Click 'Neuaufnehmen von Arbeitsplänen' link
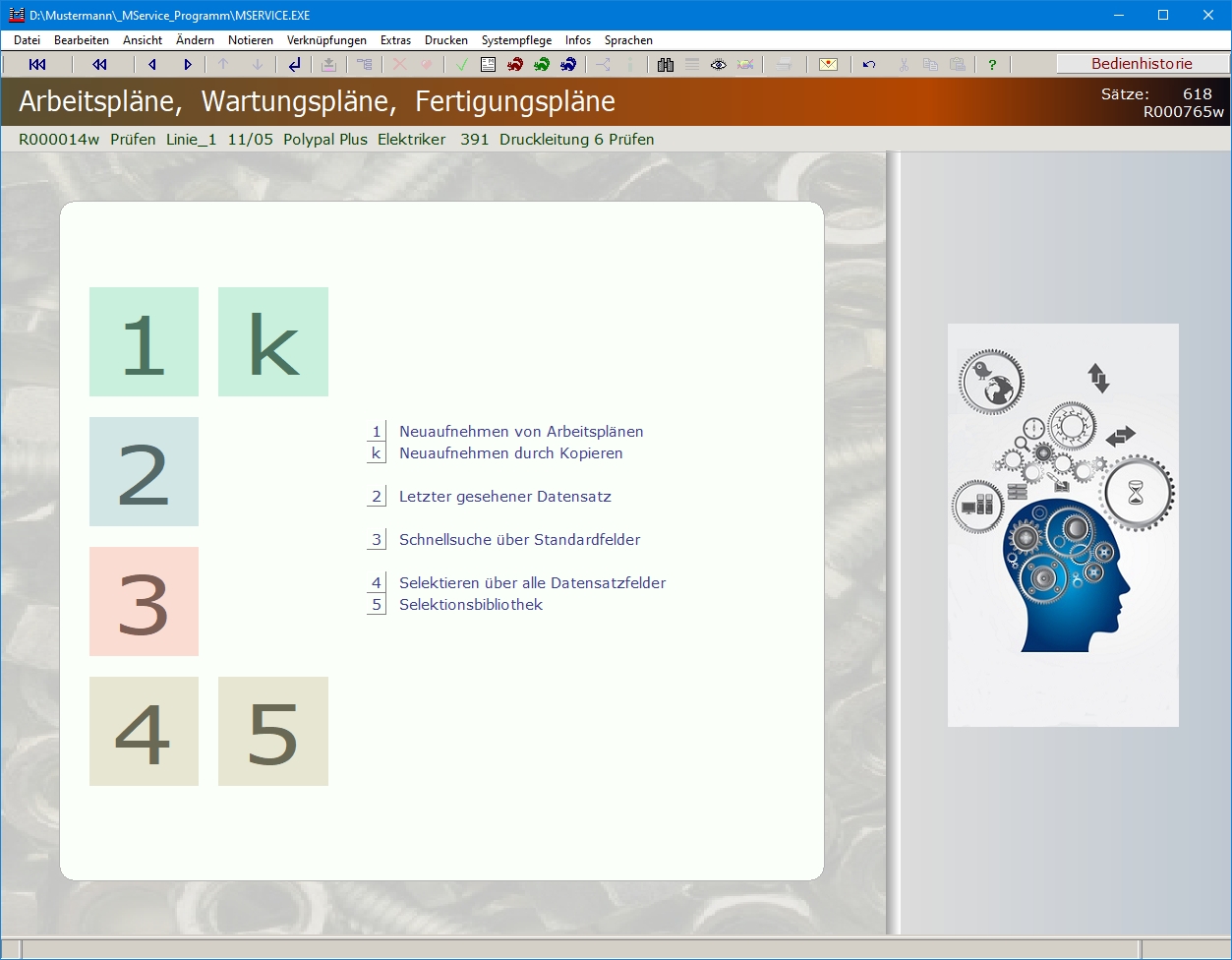 (x=521, y=432)
